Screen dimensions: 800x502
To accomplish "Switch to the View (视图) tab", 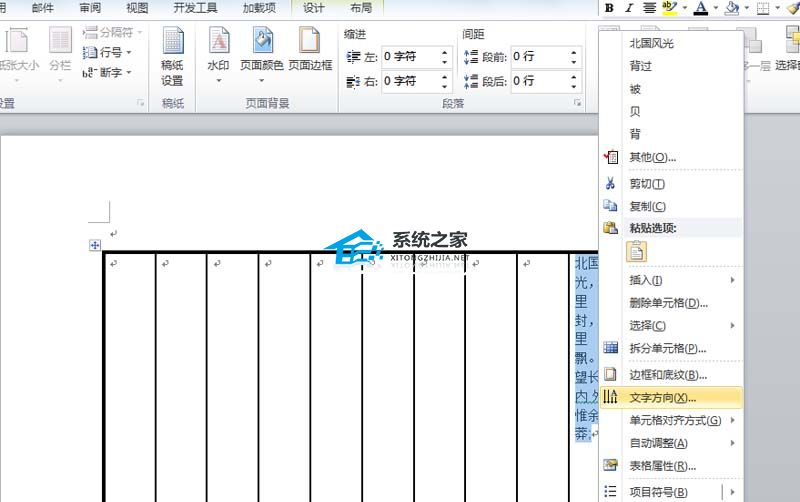I will point(137,8).
